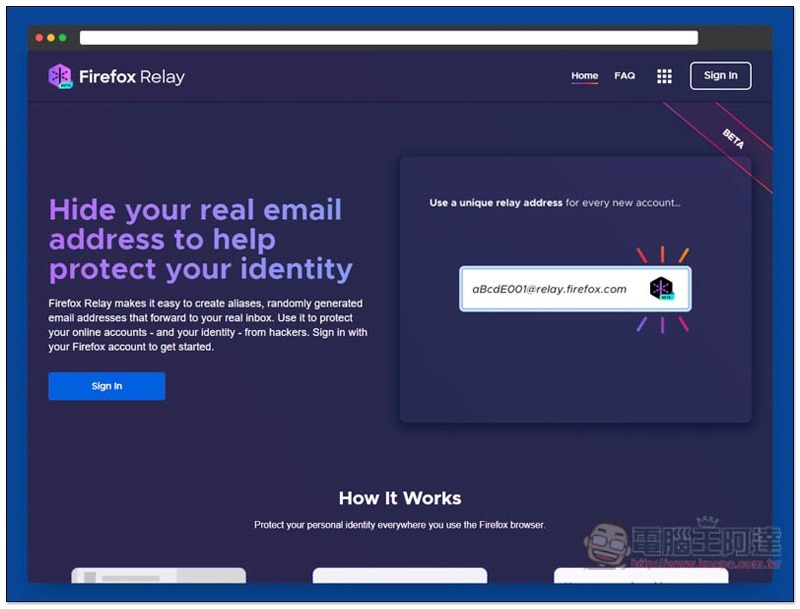Click the Firefox Relay hexagon logo icon
This screenshot has width=800, height=609.
pos(60,76)
